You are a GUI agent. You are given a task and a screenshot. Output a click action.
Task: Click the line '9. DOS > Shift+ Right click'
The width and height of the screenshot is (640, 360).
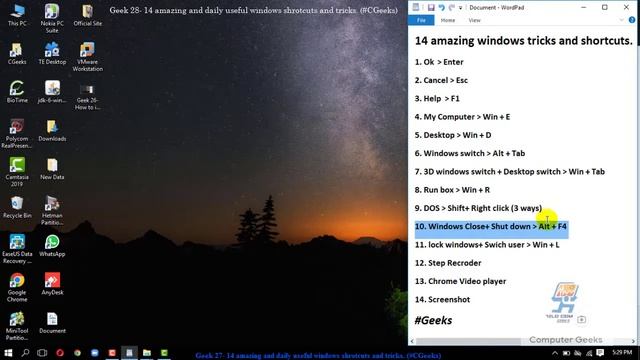click(x=462, y=208)
